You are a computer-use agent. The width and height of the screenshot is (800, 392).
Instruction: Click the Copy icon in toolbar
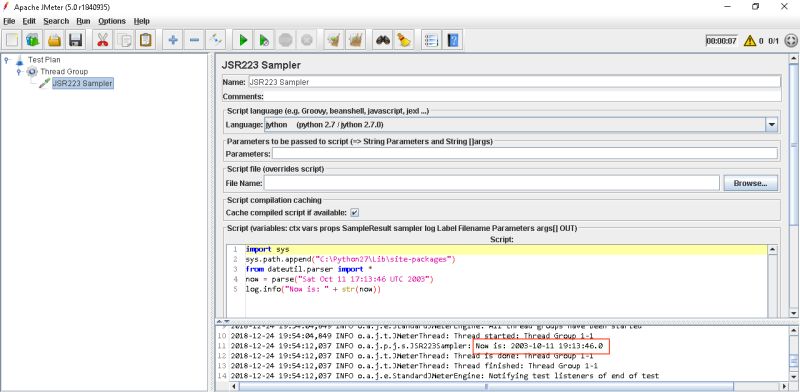124,40
